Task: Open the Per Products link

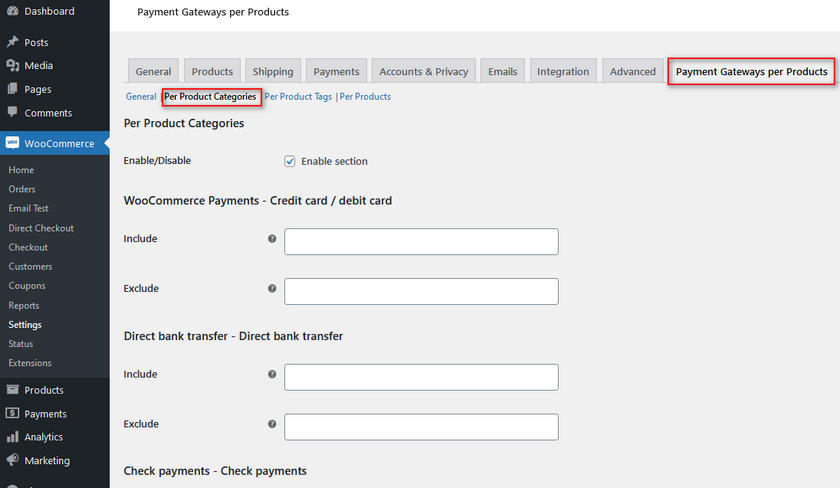Action: coord(365,96)
